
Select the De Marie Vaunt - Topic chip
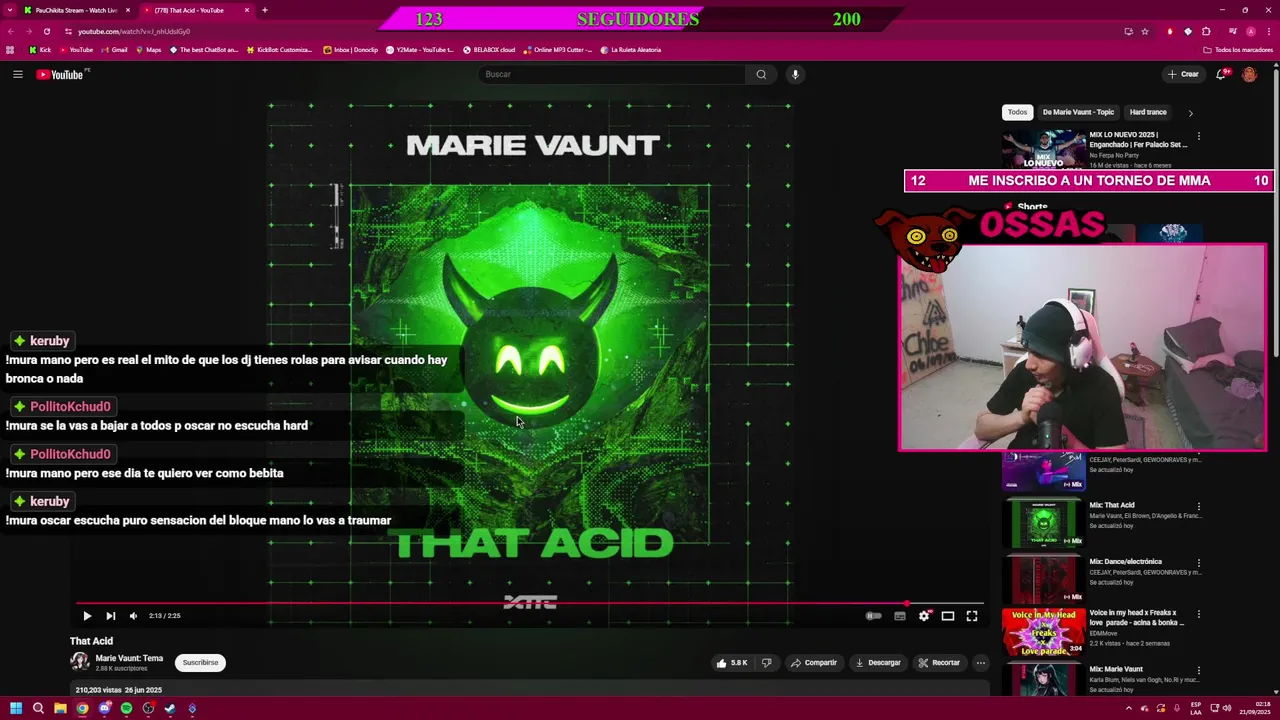point(1078,112)
